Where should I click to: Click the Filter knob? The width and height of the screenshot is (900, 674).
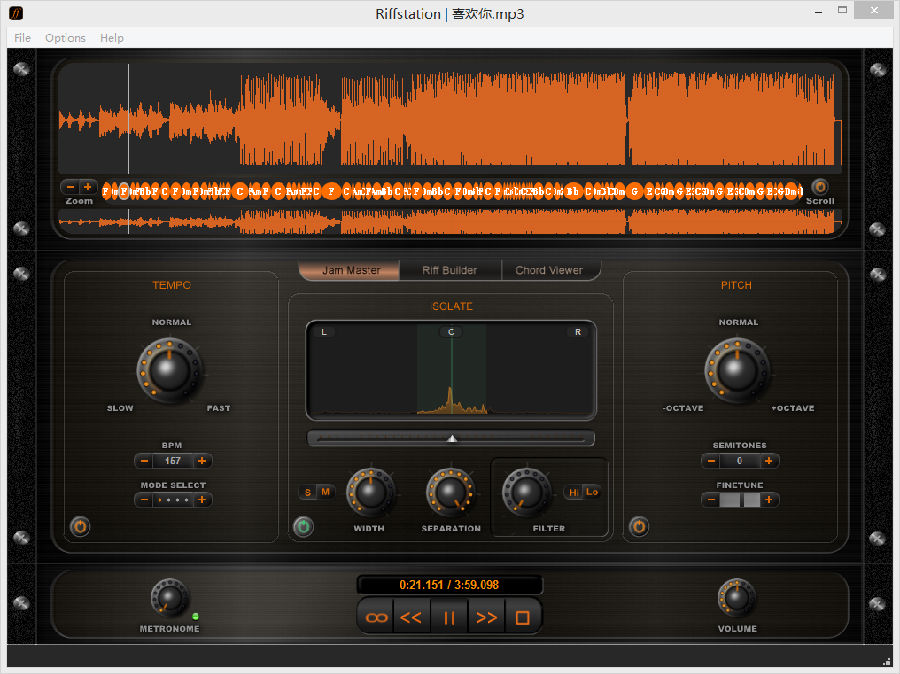coord(526,492)
